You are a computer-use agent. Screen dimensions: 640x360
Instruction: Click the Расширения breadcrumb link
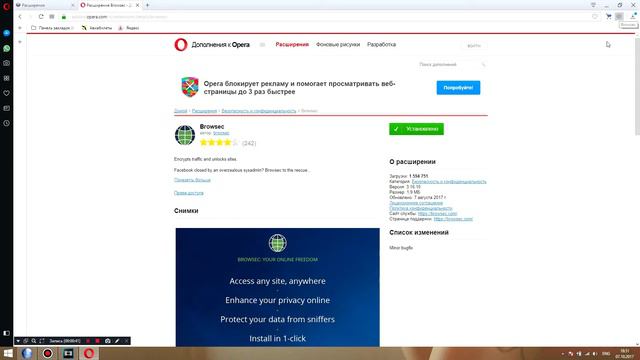pos(204,111)
